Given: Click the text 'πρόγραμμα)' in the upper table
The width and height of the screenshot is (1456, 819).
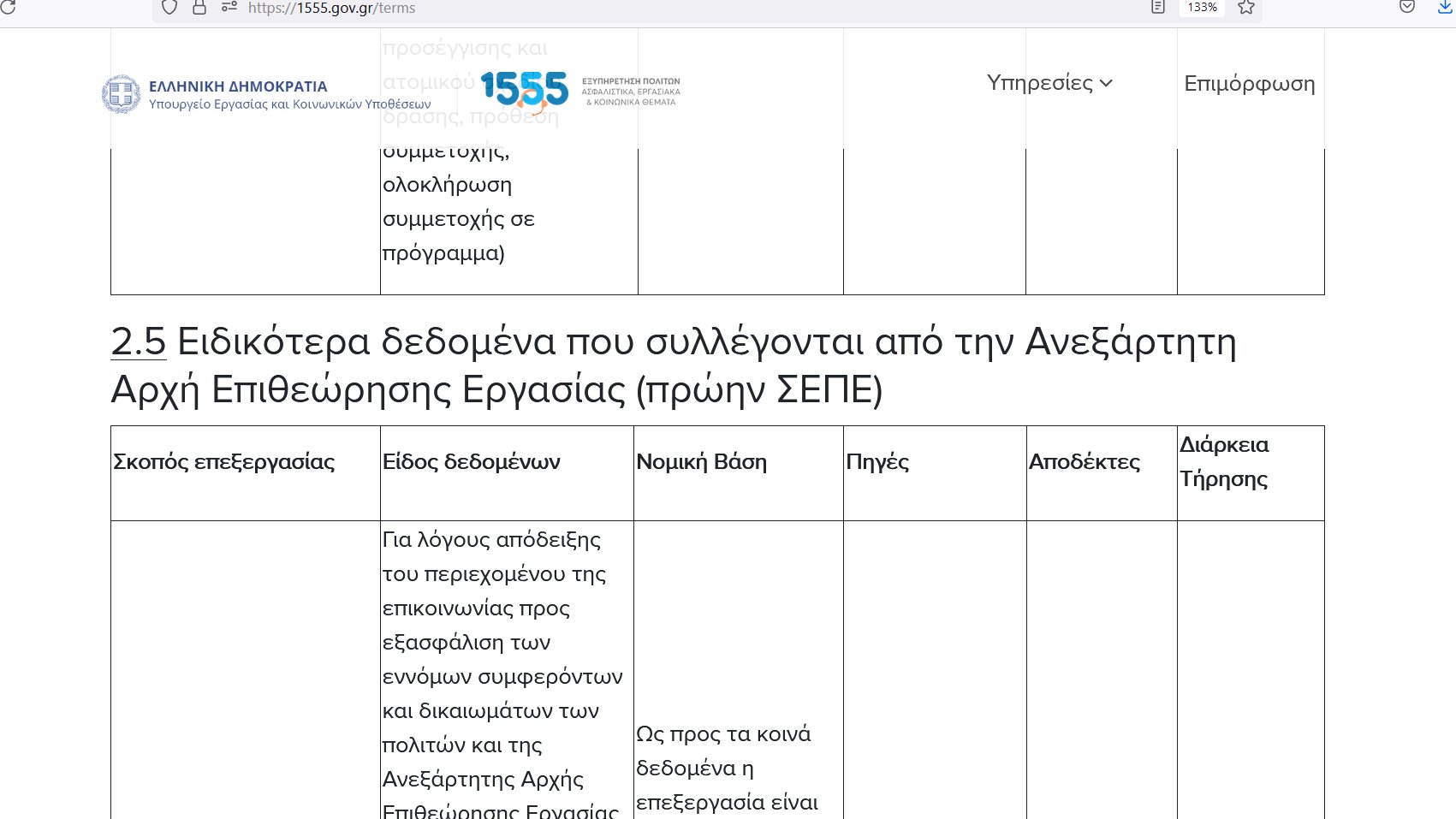Looking at the screenshot, I should (x=443, y=253).
